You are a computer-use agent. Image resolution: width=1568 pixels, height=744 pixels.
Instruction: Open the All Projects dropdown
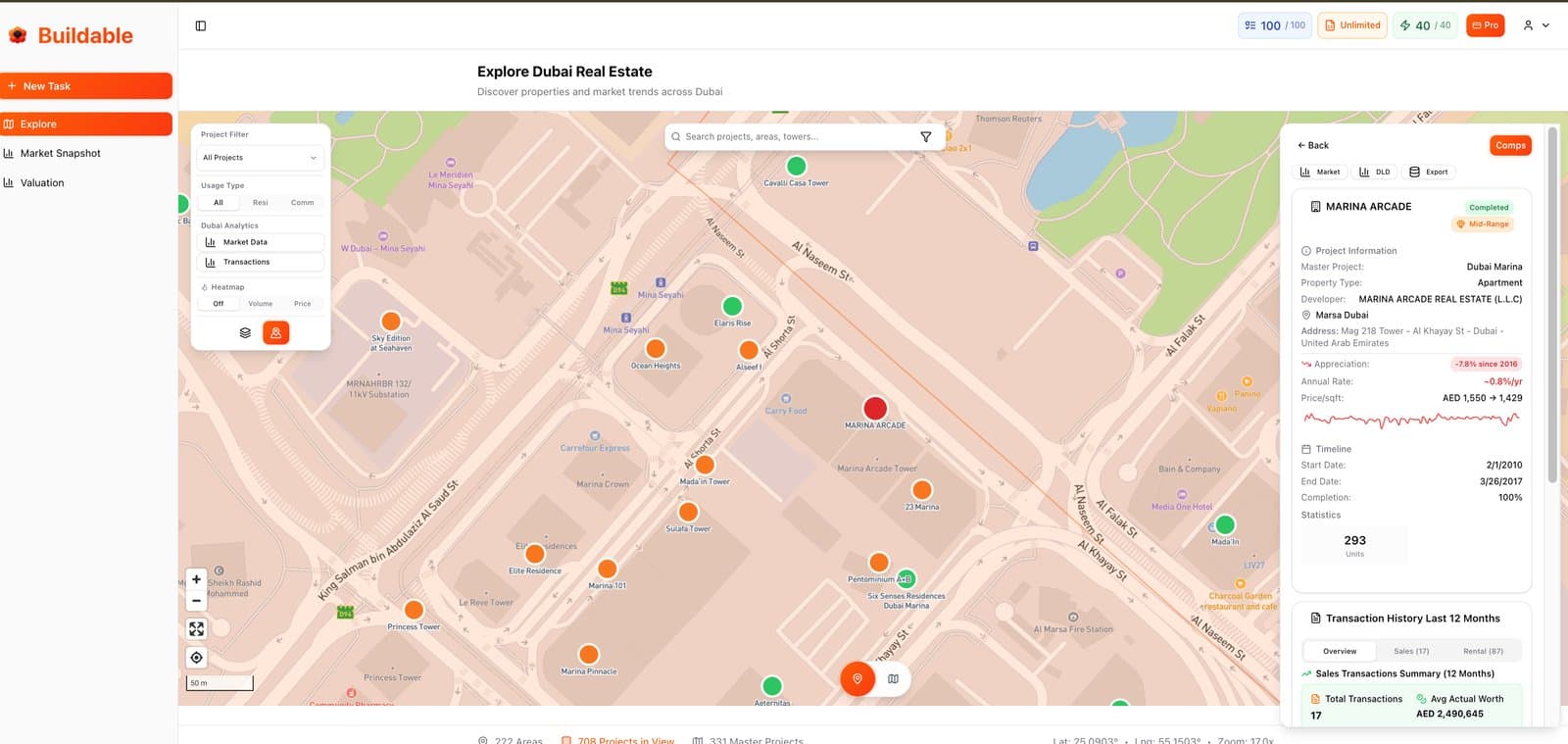(261, 158)
